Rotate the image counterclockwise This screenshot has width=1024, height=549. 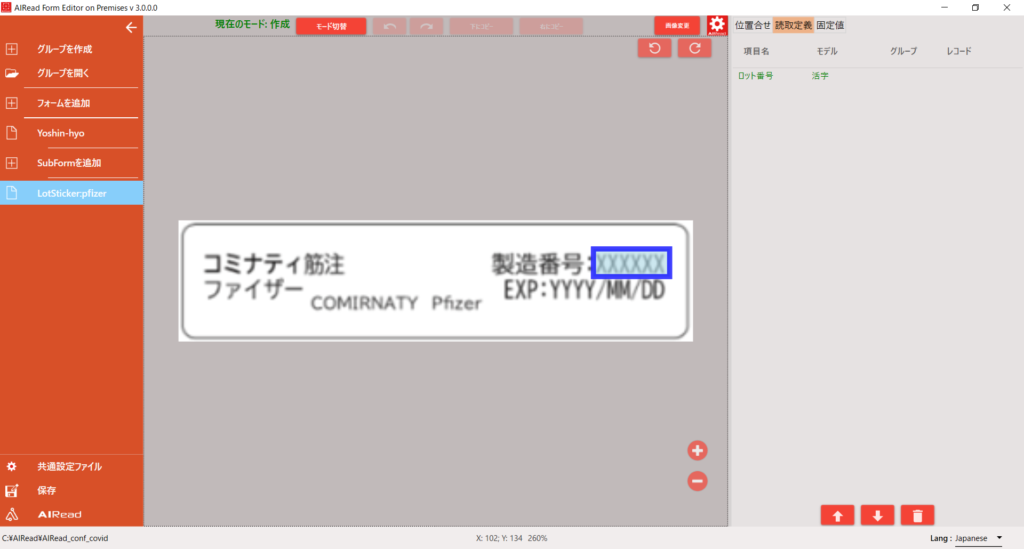coord(654,48)
